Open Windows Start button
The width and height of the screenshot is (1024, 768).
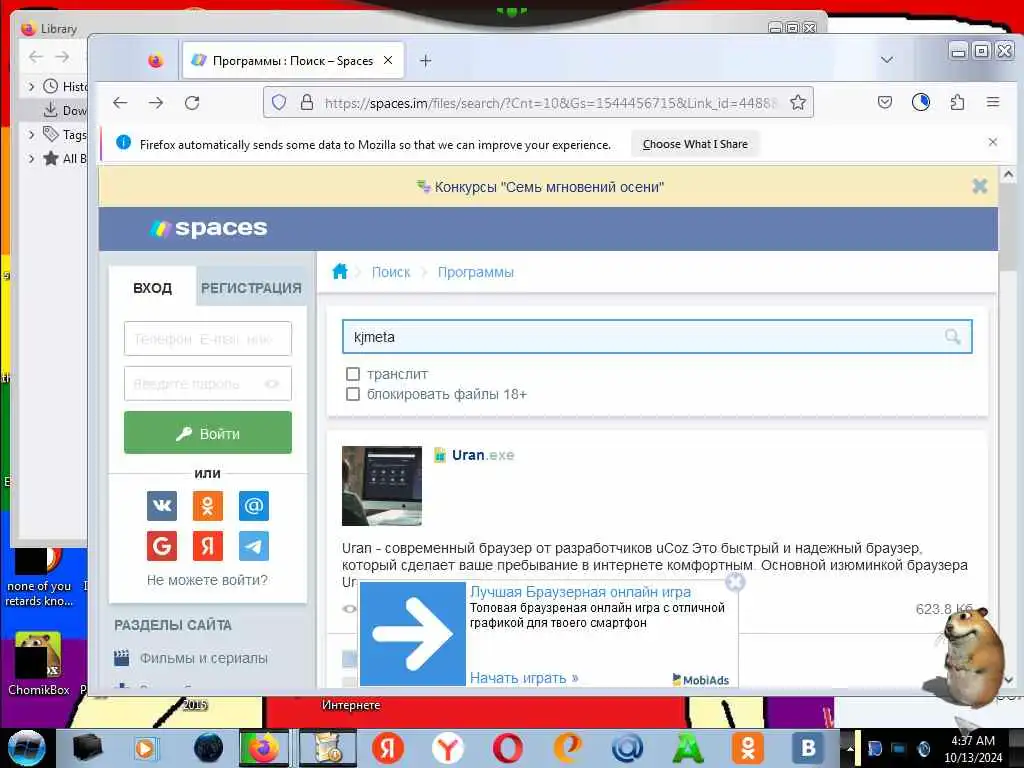[x=27, y=748]
